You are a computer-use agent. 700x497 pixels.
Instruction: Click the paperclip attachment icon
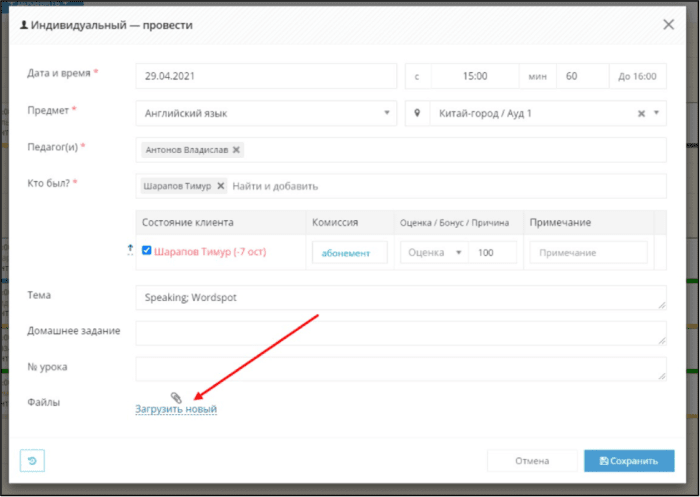pyautogui.click(x=176, y=397)
